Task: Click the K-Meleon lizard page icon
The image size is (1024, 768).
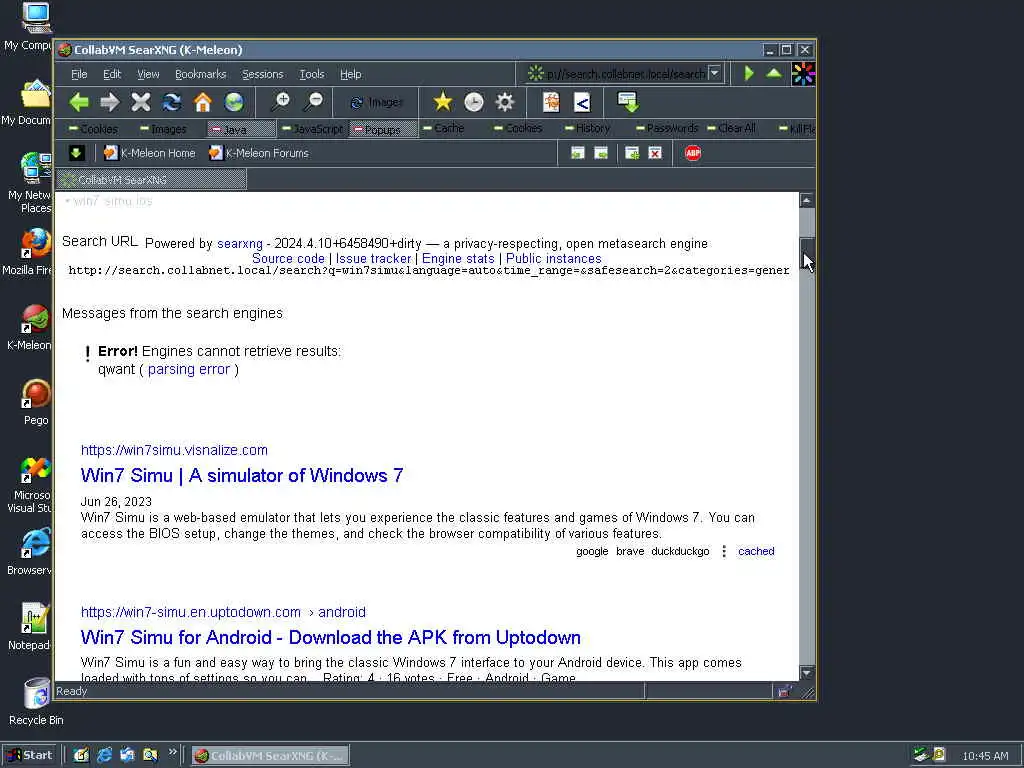Action: pos(551,102)
